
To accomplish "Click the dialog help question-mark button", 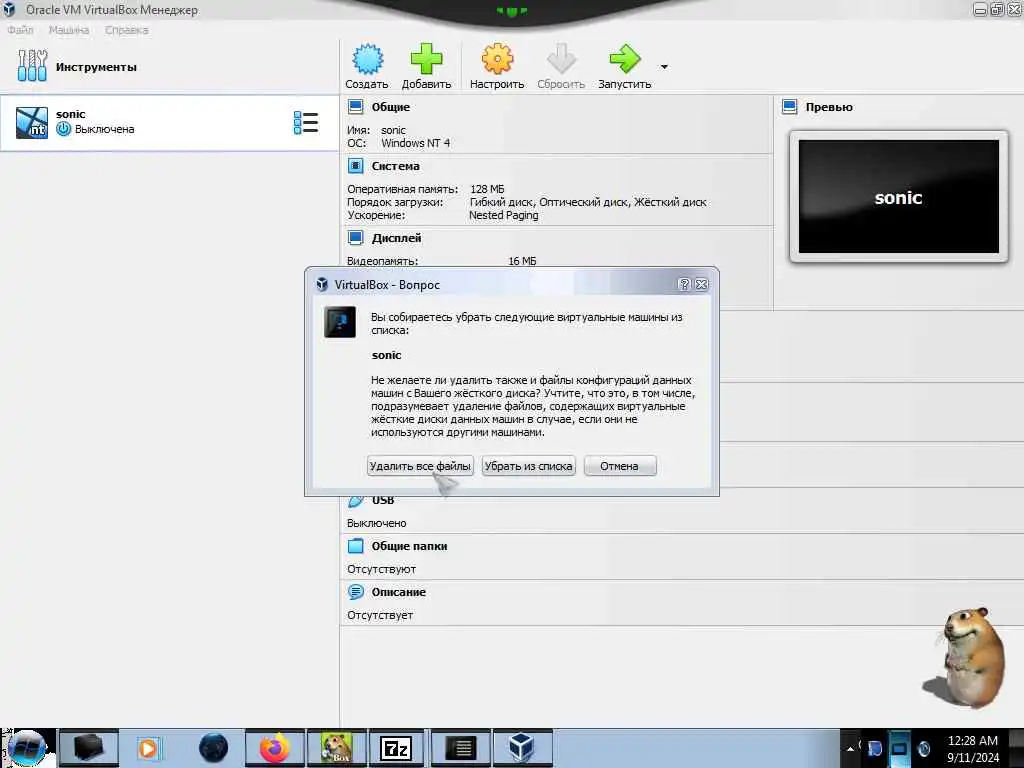I will click(684, 284).
